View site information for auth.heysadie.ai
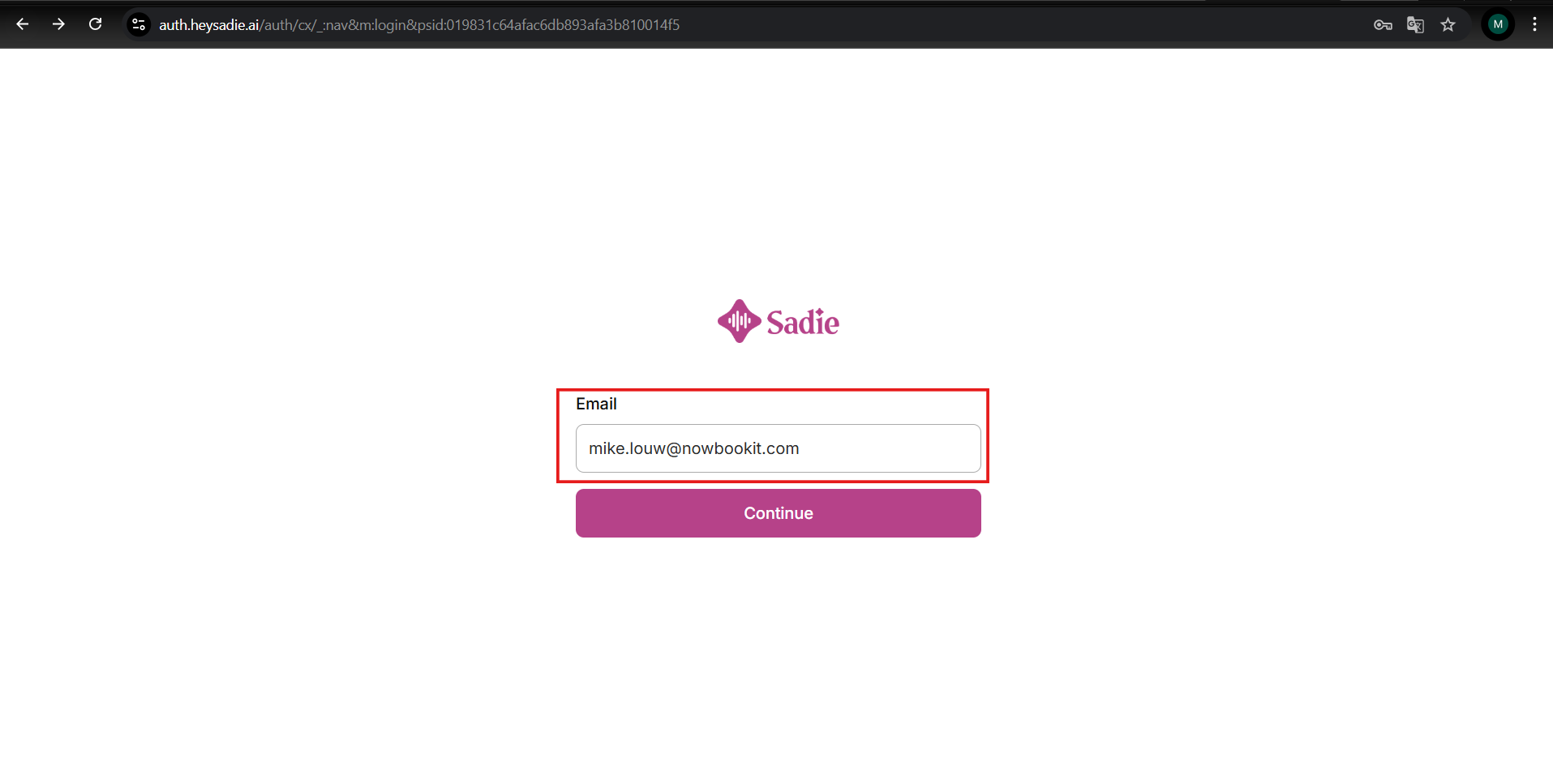This screenshot has height=784, width=1553. tap(139, 25)
